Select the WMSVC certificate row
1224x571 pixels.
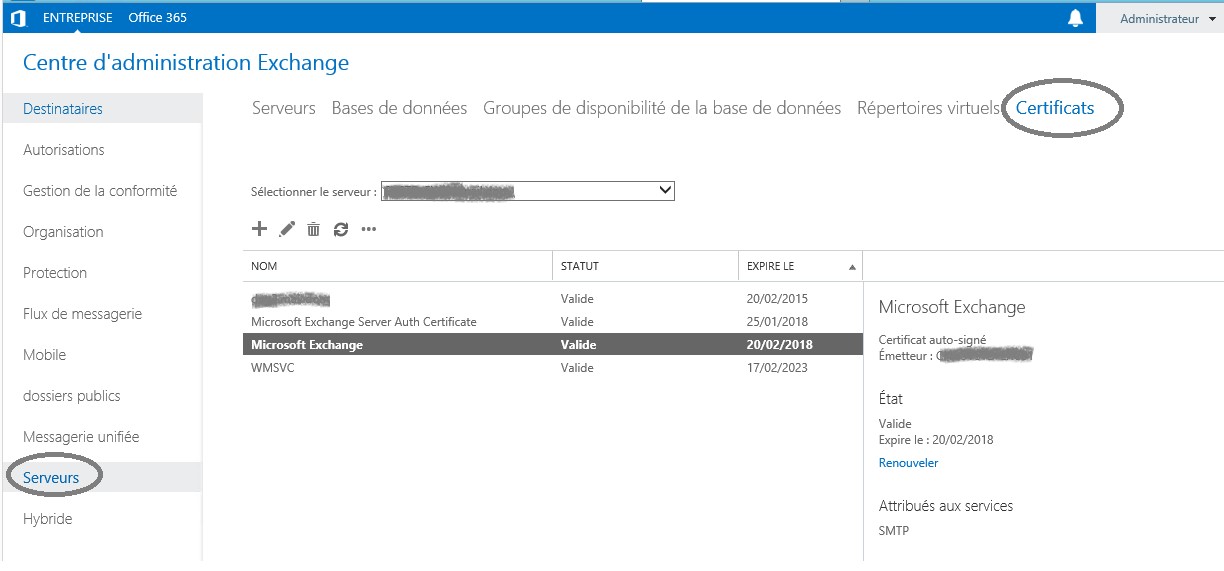[552, 368]
